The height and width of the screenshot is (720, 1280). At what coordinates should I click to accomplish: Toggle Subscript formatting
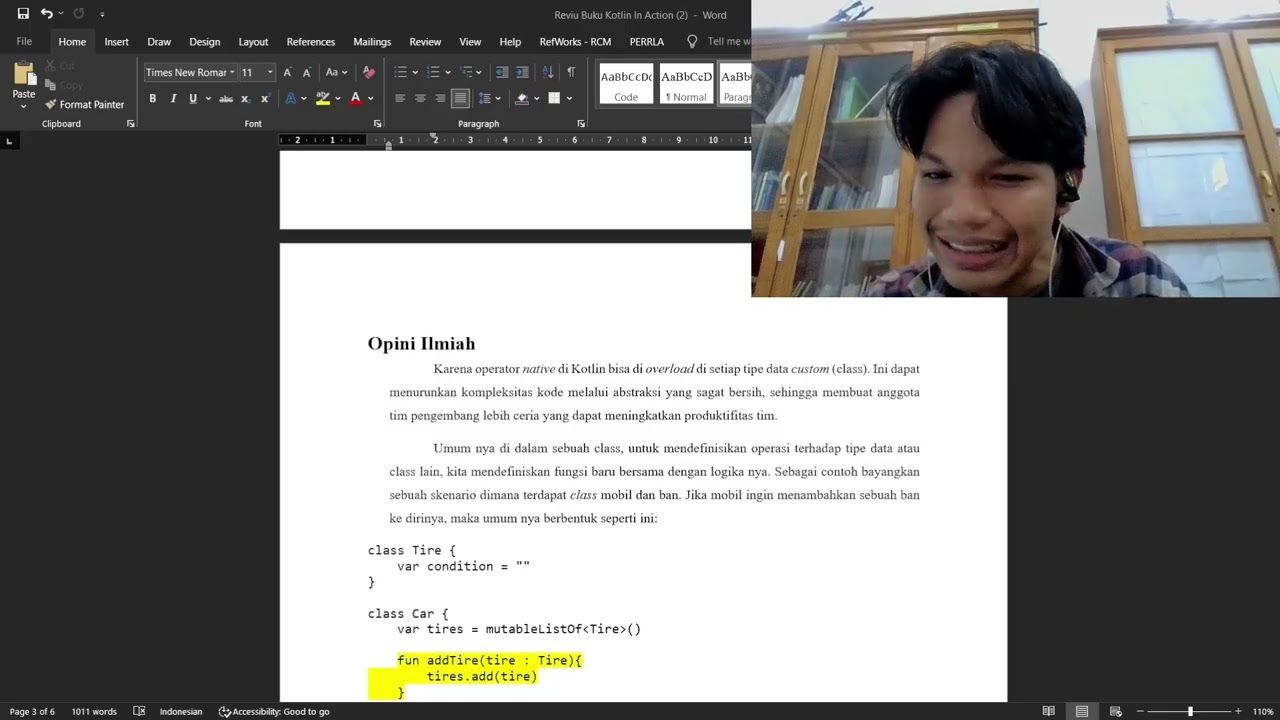246,98
